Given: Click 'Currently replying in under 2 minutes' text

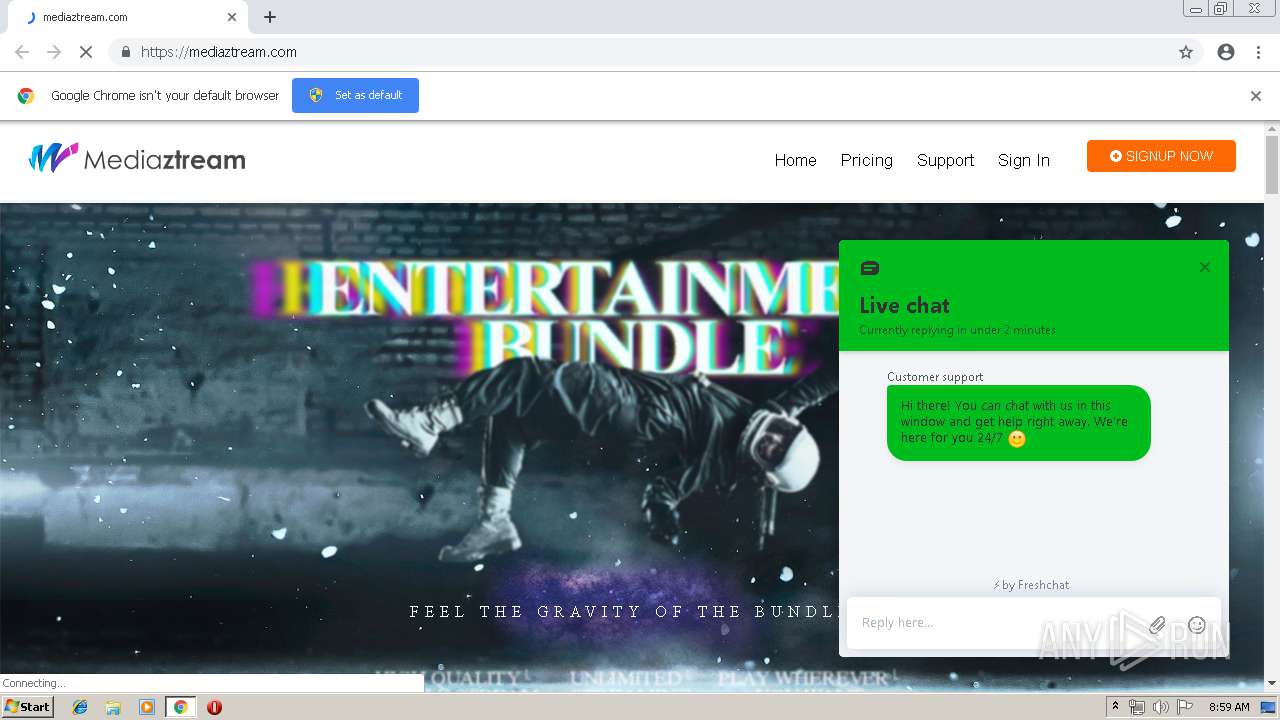Looking at the screenshot, I should 957,330.
